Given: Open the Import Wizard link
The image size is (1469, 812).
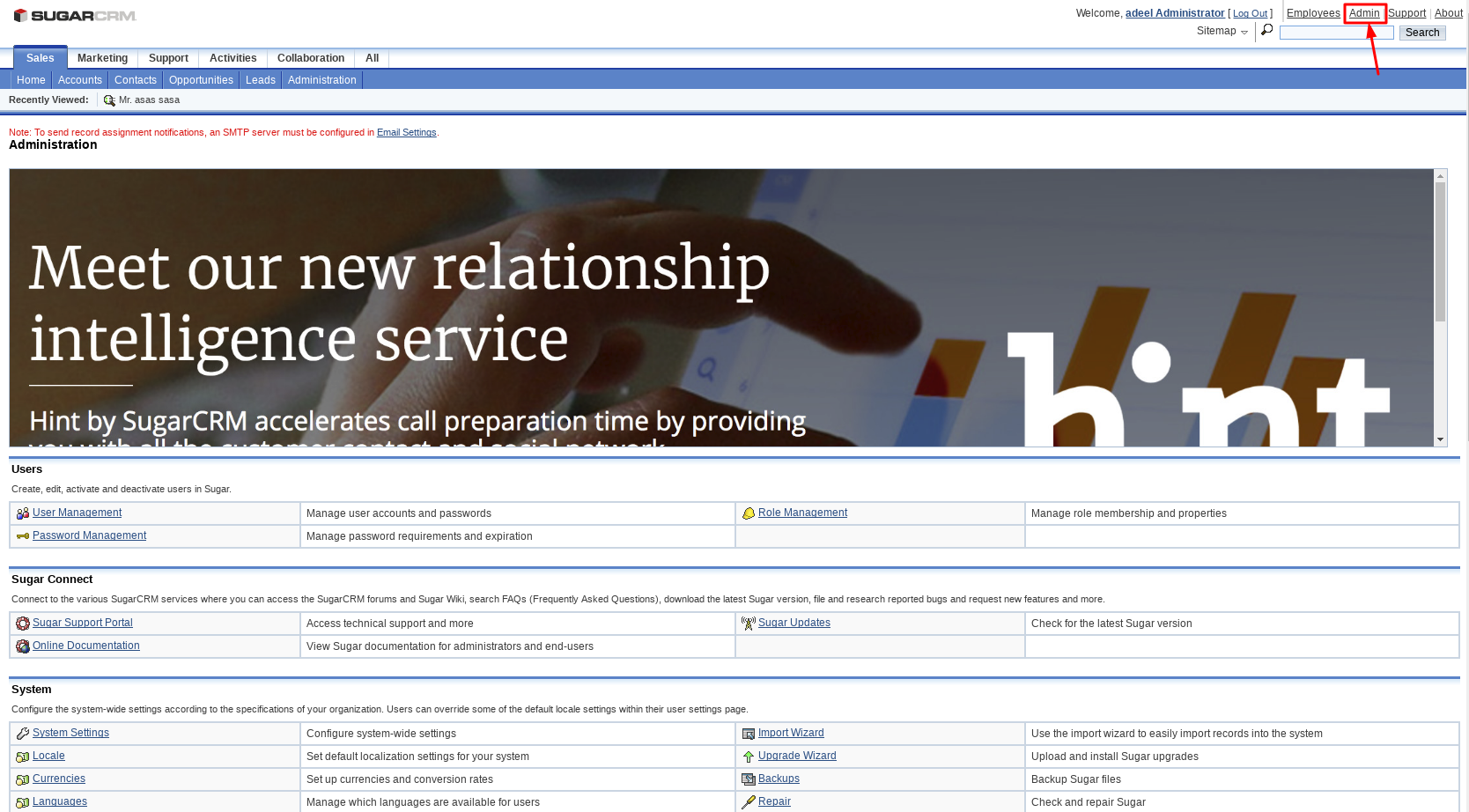Looking at the screenshot, I should pos(791,733).
